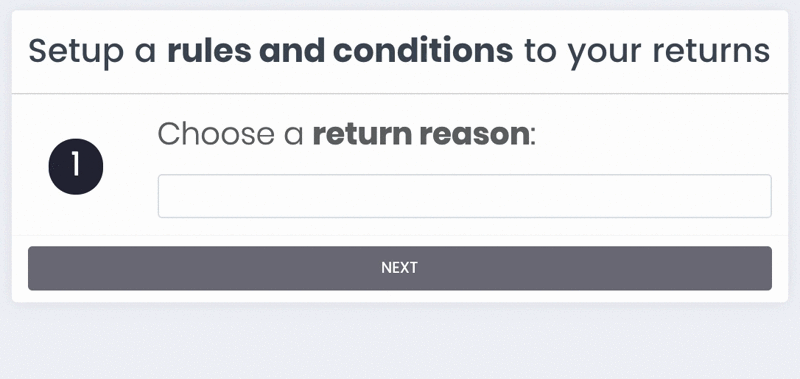Screen dimensions: 800x379
Task: Click the word 'returns' in the title
Action: [711, 51]
